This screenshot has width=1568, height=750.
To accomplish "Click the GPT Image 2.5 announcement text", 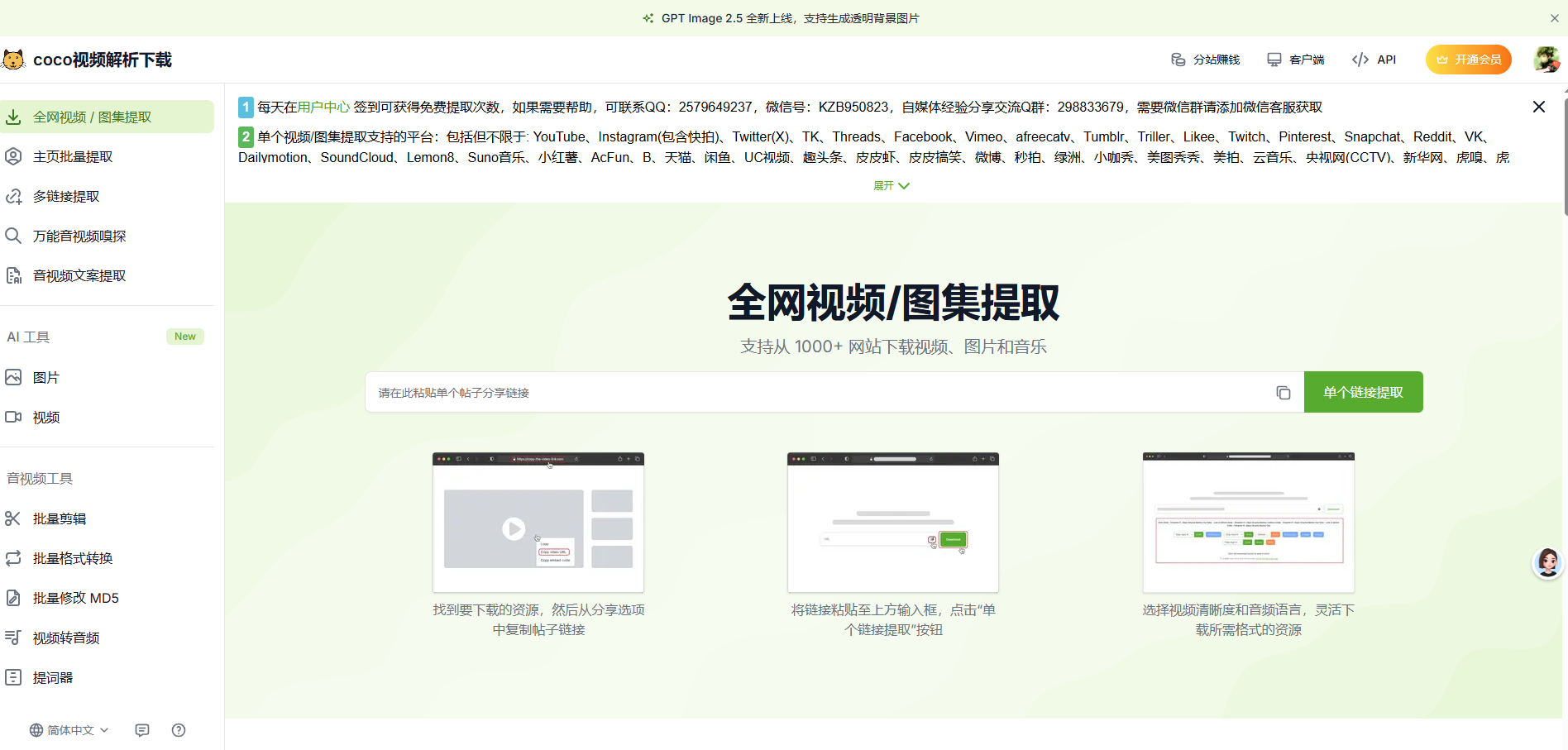I will point(790,18).
